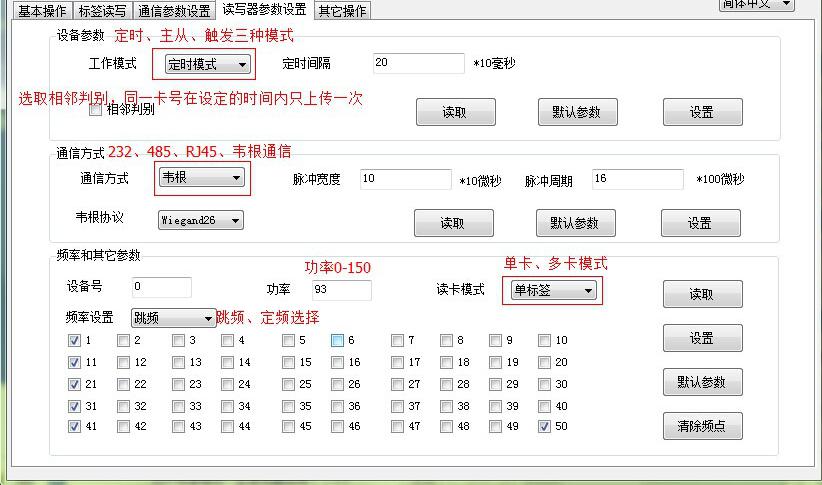Click the 清除频点 button

click(x=702, y=426)
